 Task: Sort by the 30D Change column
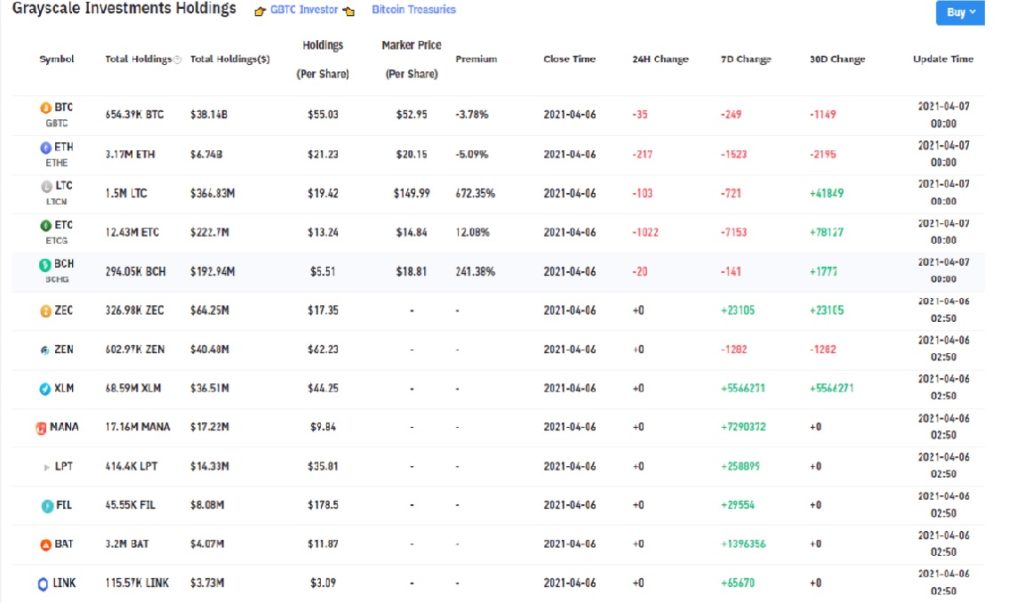point(837,59)
